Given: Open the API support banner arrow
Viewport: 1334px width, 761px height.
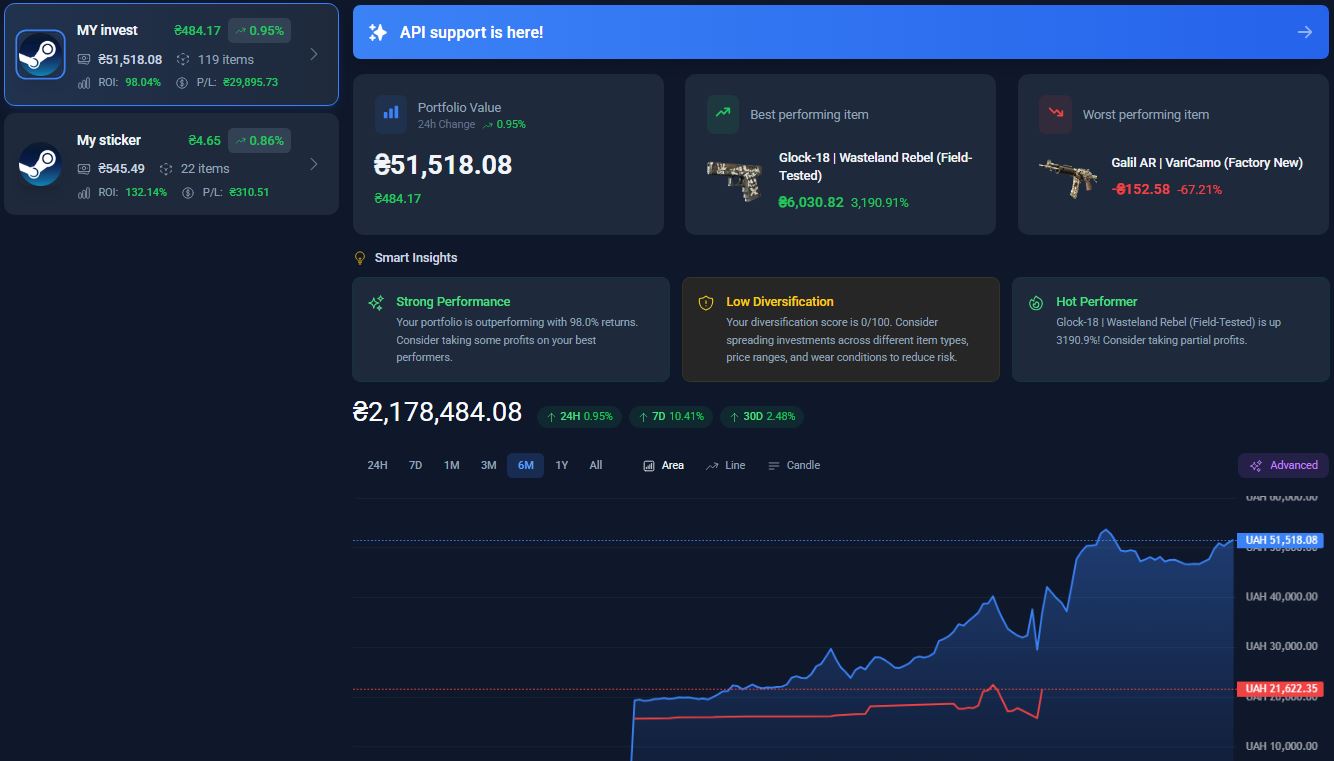Looking at the screenshot, I should click(1304, 33).
